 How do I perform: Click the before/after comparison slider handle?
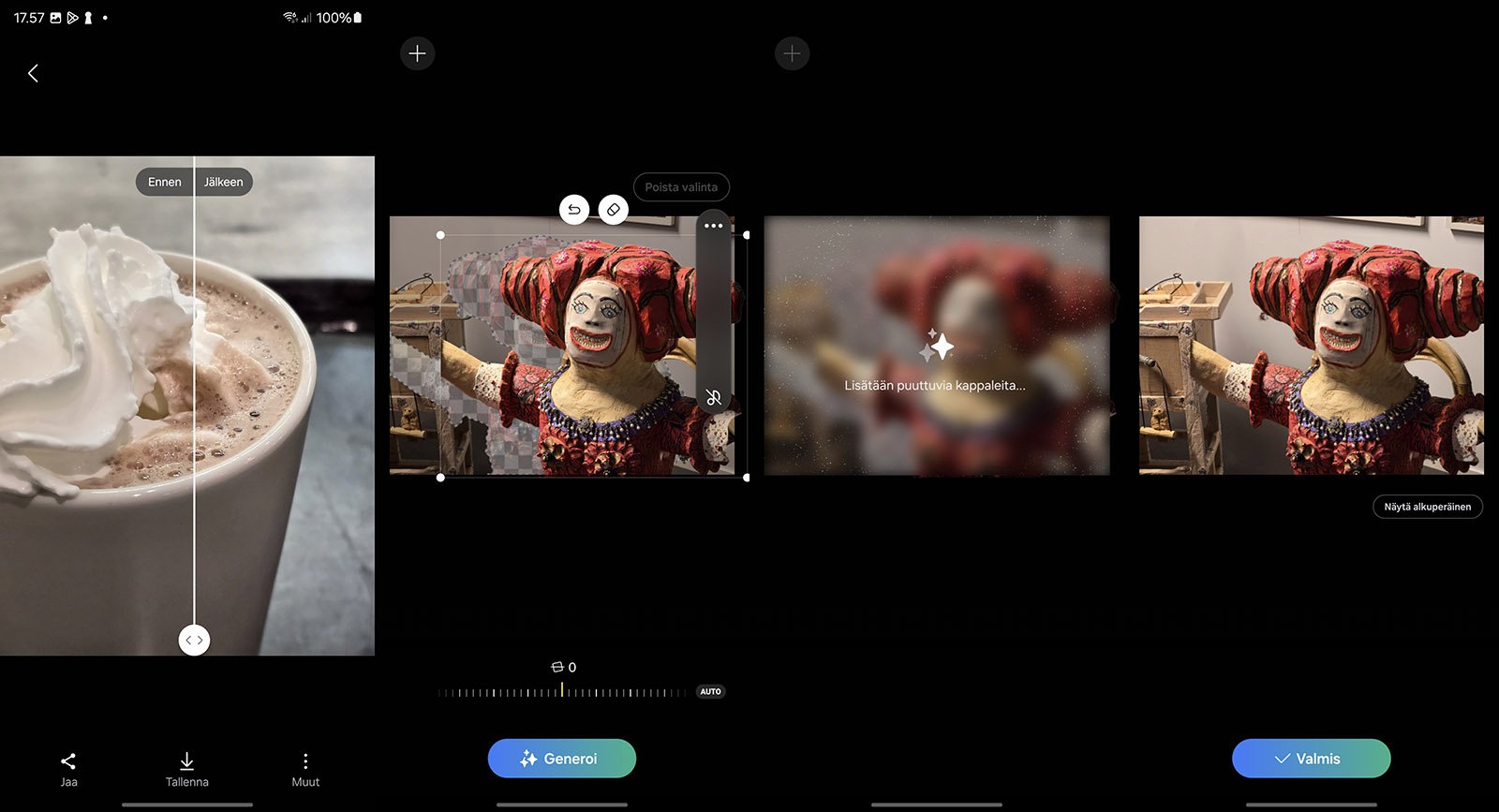click(x=194, y=641)
